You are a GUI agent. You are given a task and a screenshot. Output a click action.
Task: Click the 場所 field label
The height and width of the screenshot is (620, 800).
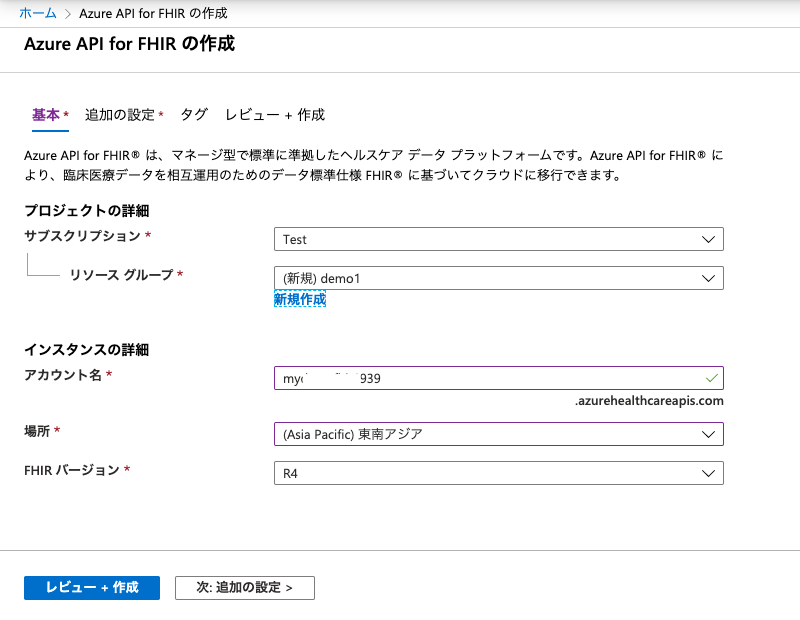[x=37, y=431]
